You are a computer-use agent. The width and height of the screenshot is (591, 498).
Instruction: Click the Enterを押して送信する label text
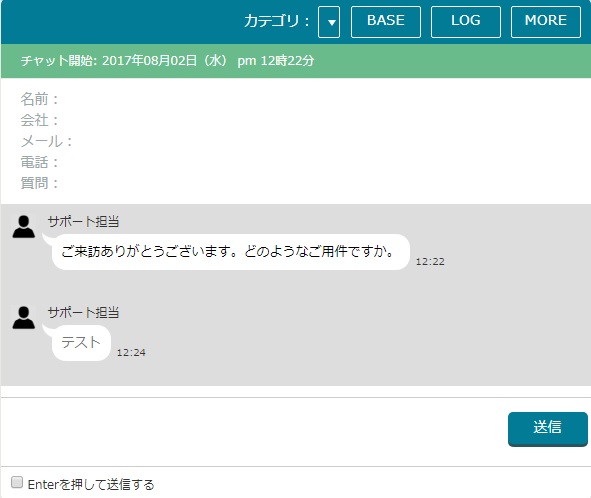click(91, 484)
